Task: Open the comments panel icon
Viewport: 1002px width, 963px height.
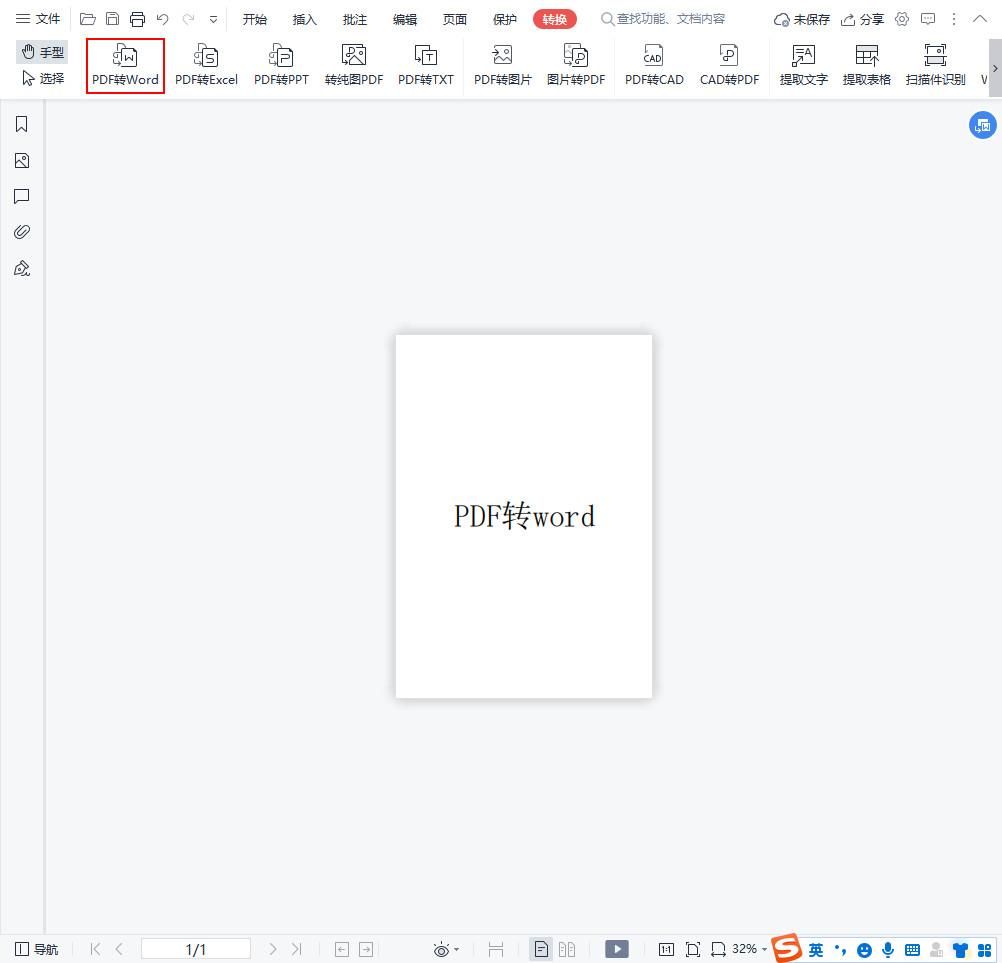Action: [21, 196]
